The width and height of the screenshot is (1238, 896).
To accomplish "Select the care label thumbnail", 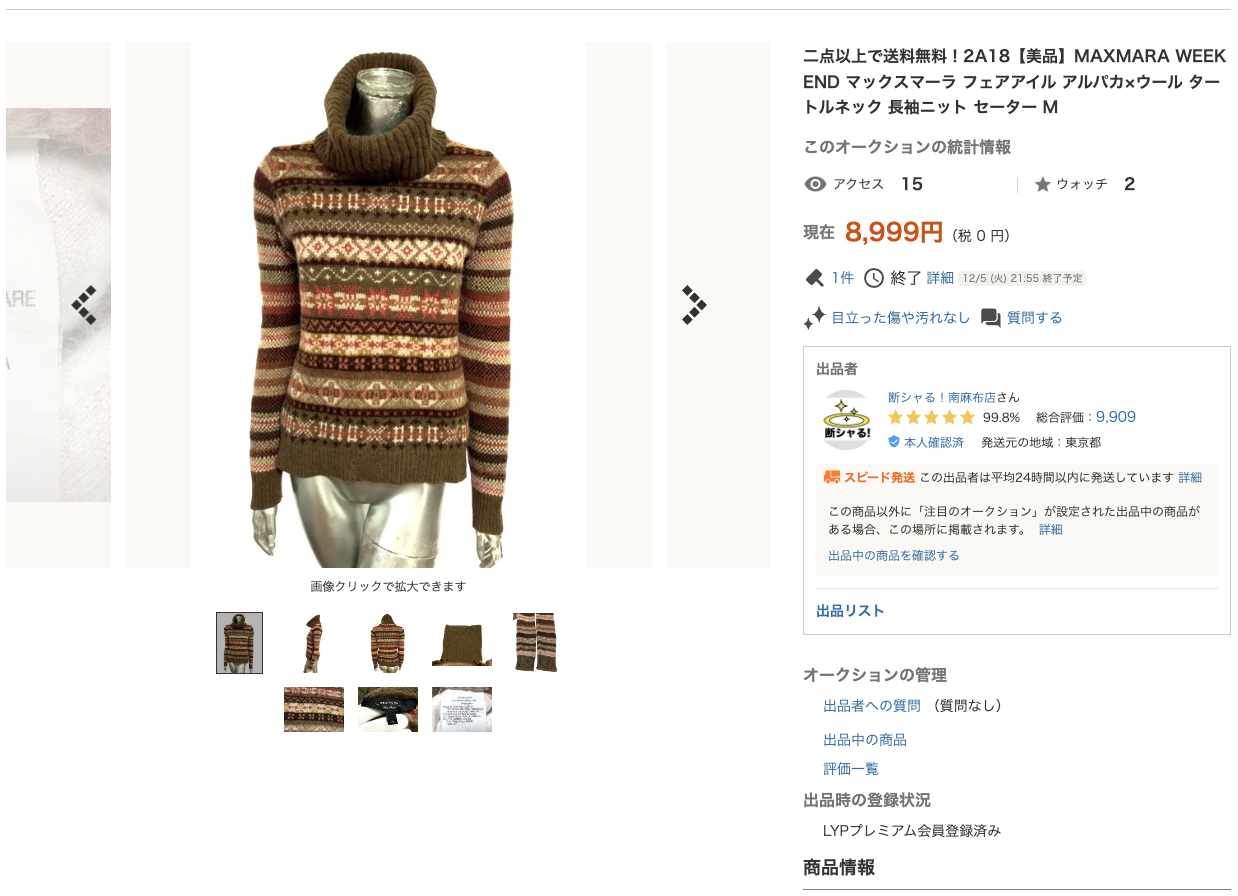I will click(462, 709).
